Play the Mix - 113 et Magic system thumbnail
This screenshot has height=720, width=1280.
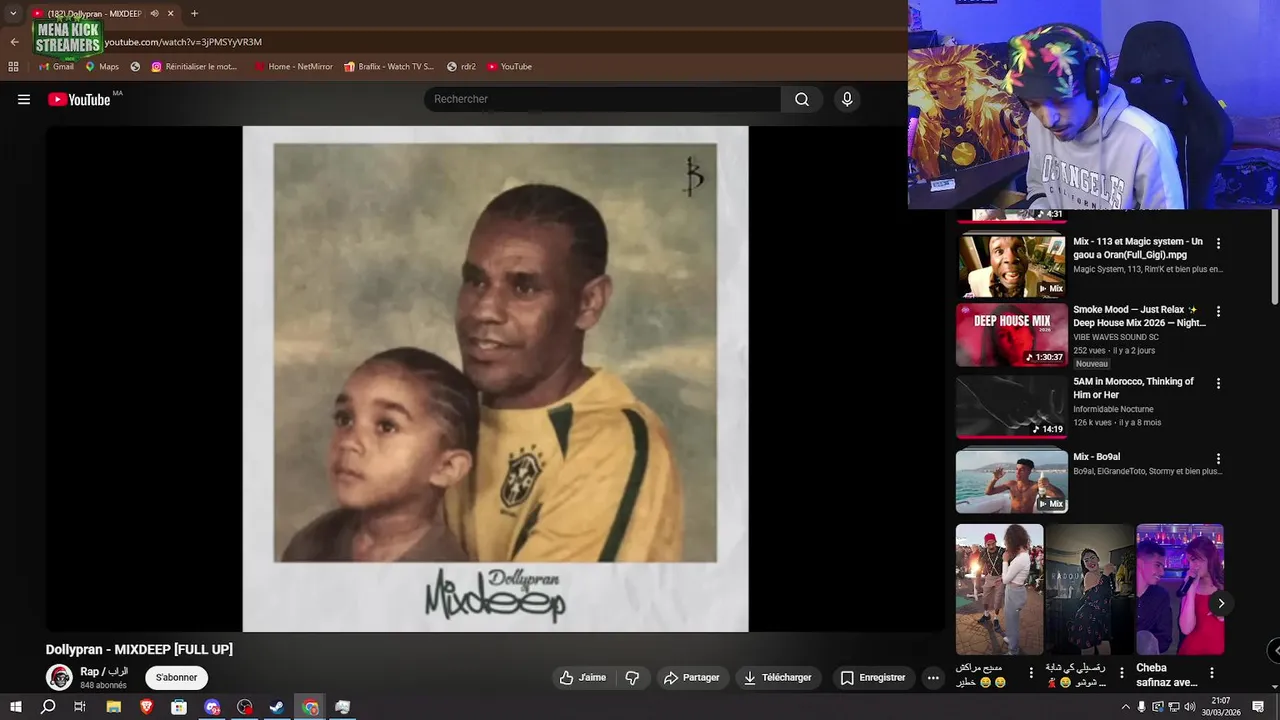[1011, 265]
